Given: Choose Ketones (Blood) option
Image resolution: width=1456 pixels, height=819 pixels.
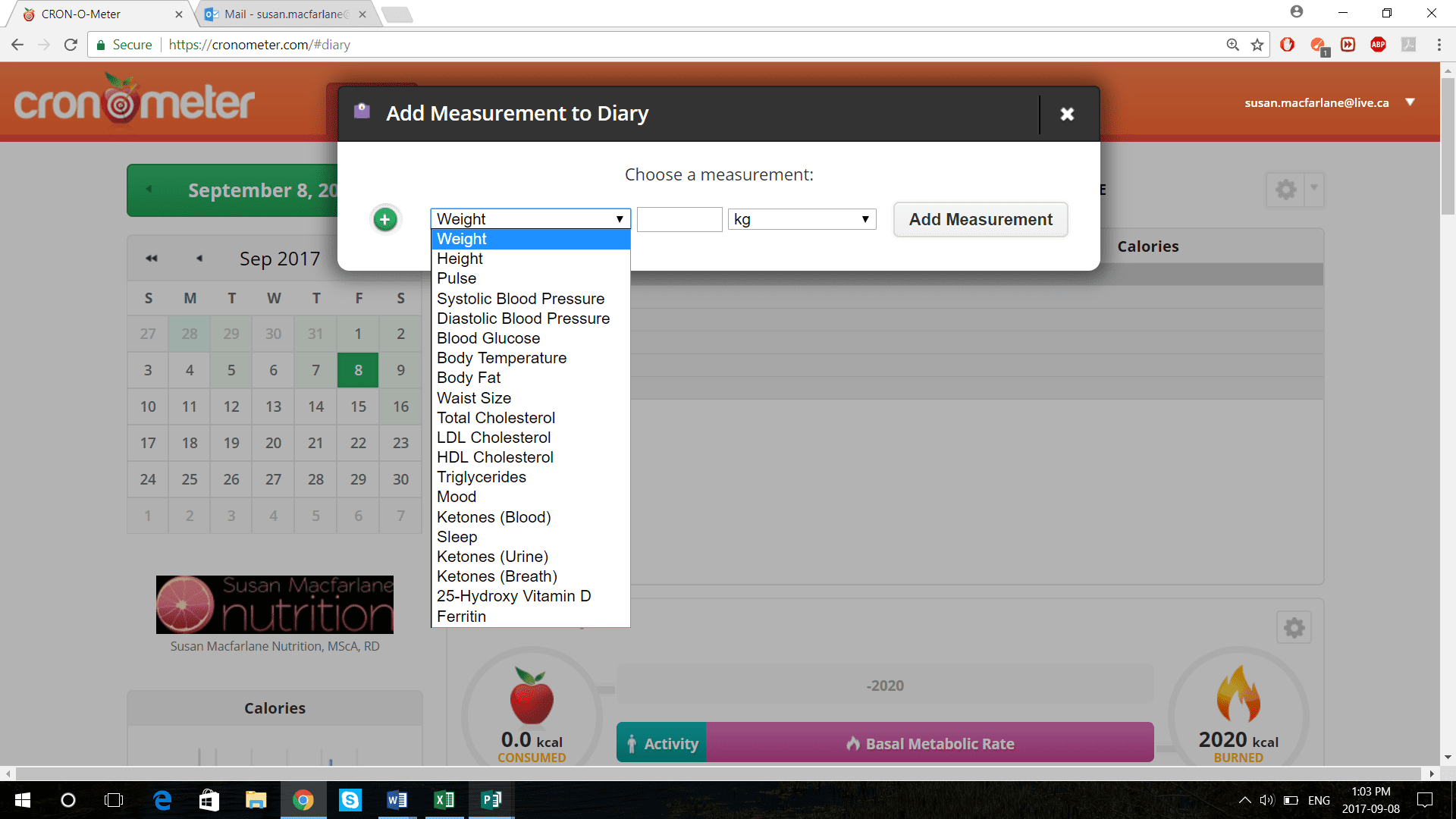Looking at the screenshot, I should point(530,517).
